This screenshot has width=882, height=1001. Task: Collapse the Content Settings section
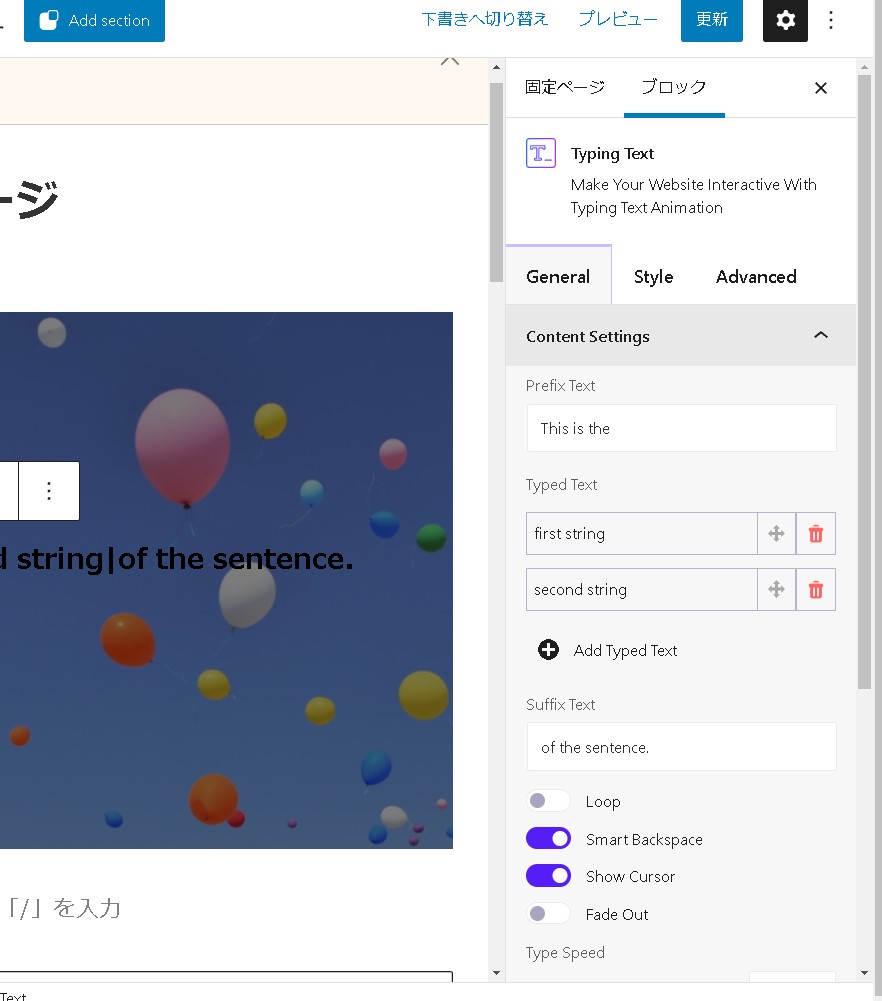coord(821,336)
